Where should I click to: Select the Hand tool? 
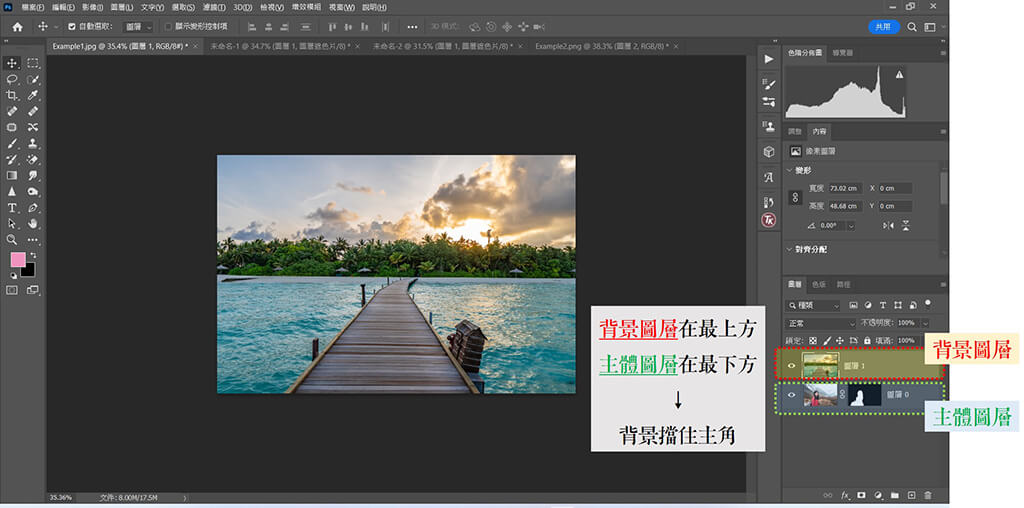pos(33,224)
